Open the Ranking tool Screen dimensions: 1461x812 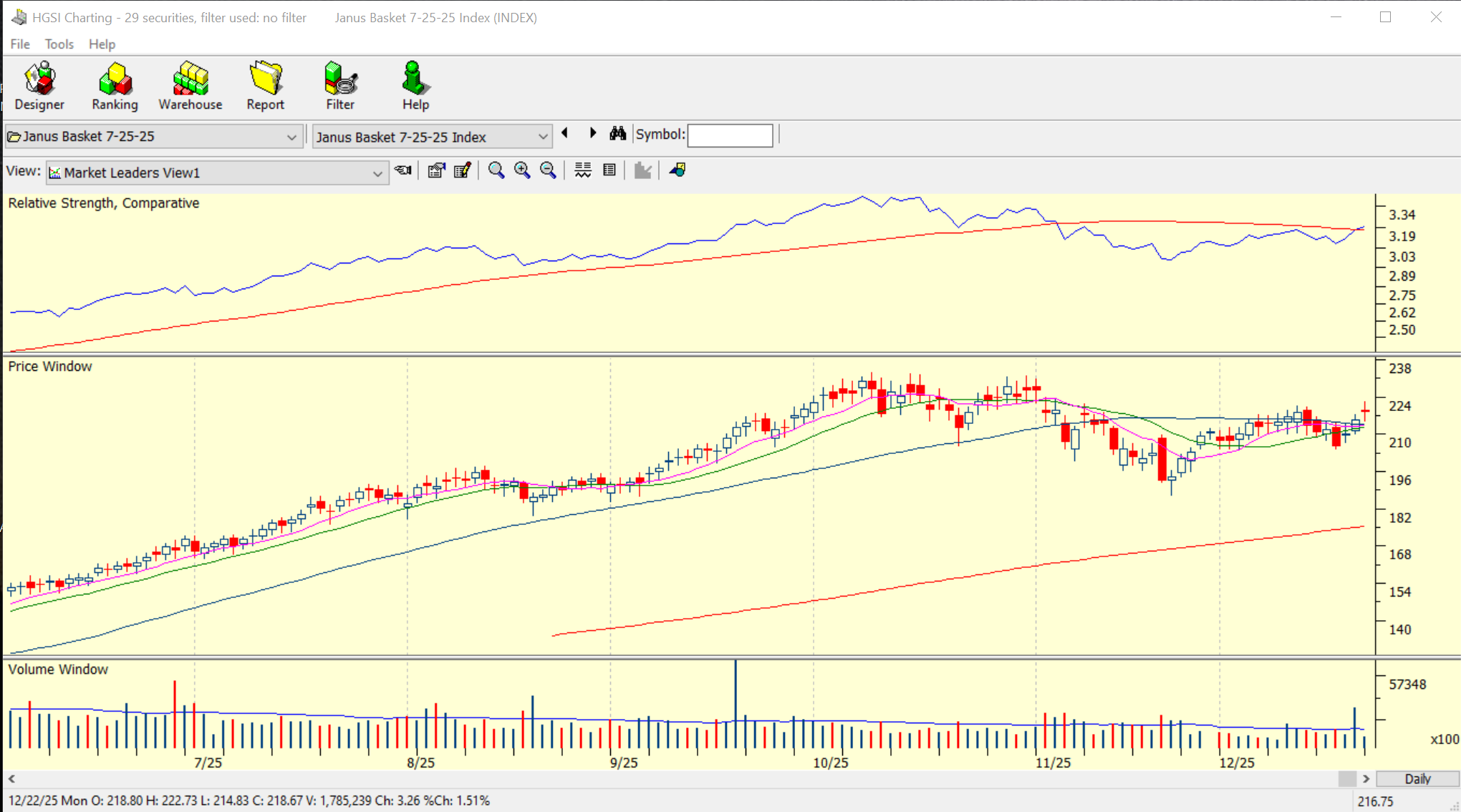tap(115, 86)
